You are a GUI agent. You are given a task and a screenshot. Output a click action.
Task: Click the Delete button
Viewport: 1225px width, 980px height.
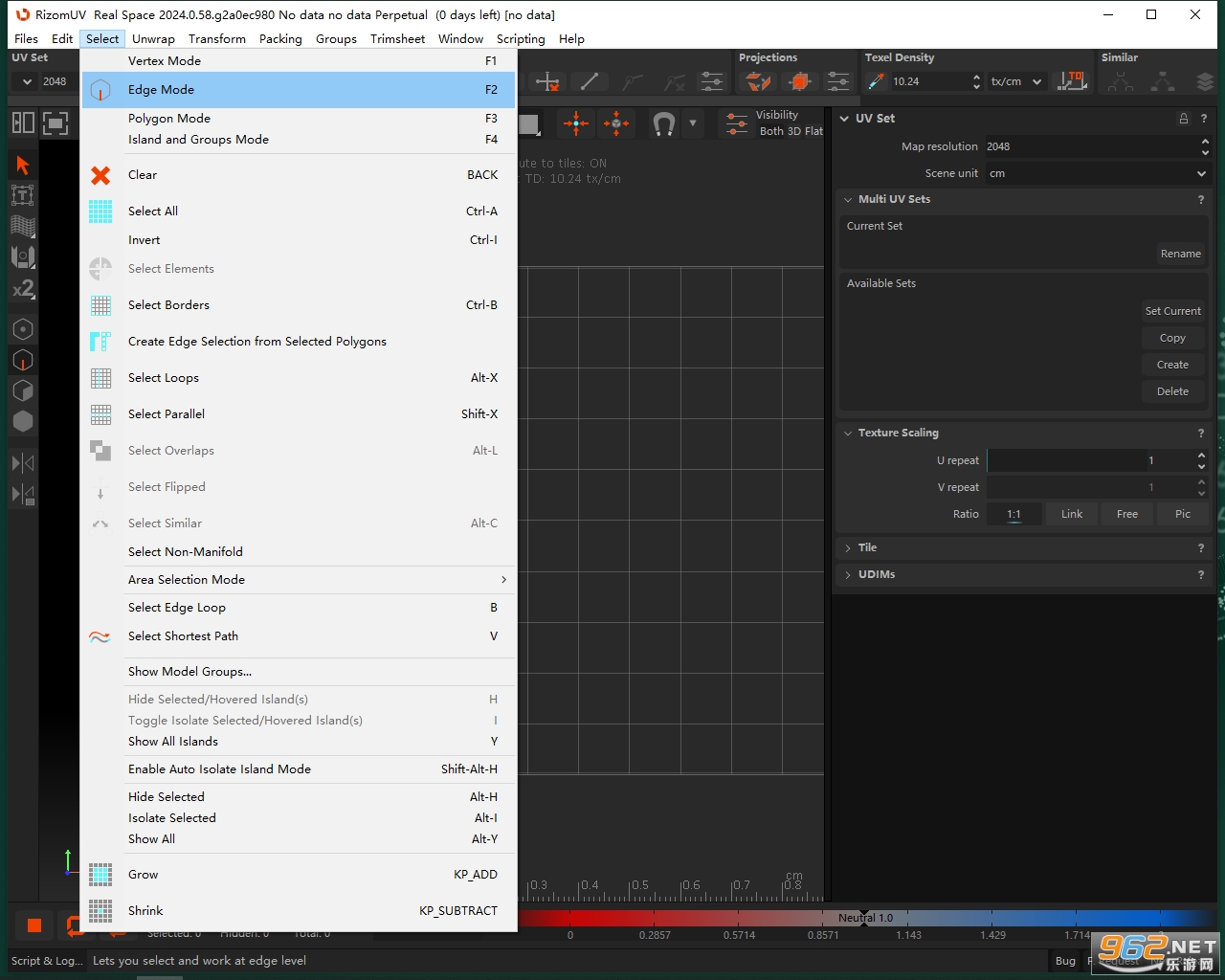coord(1172,391)
